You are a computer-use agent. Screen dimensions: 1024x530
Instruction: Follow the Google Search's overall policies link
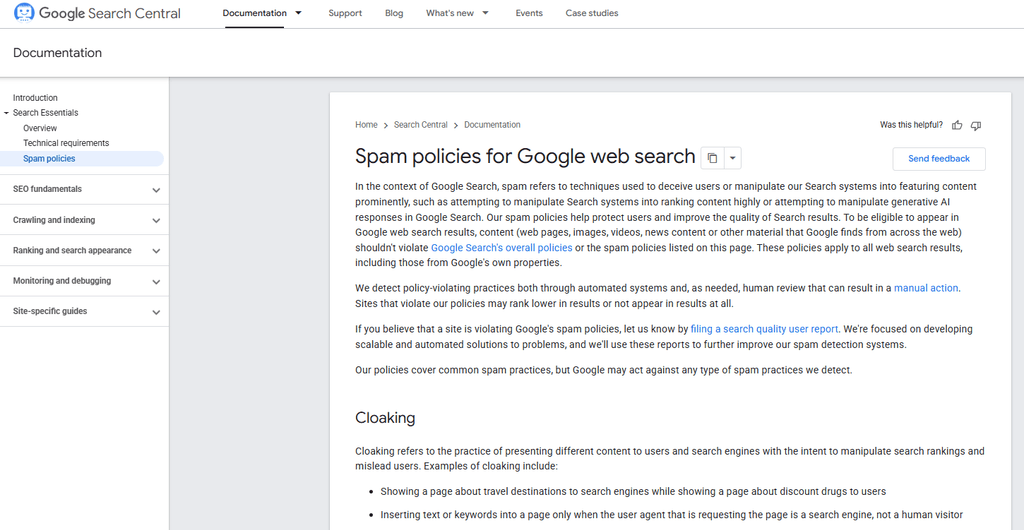[502, 248]
